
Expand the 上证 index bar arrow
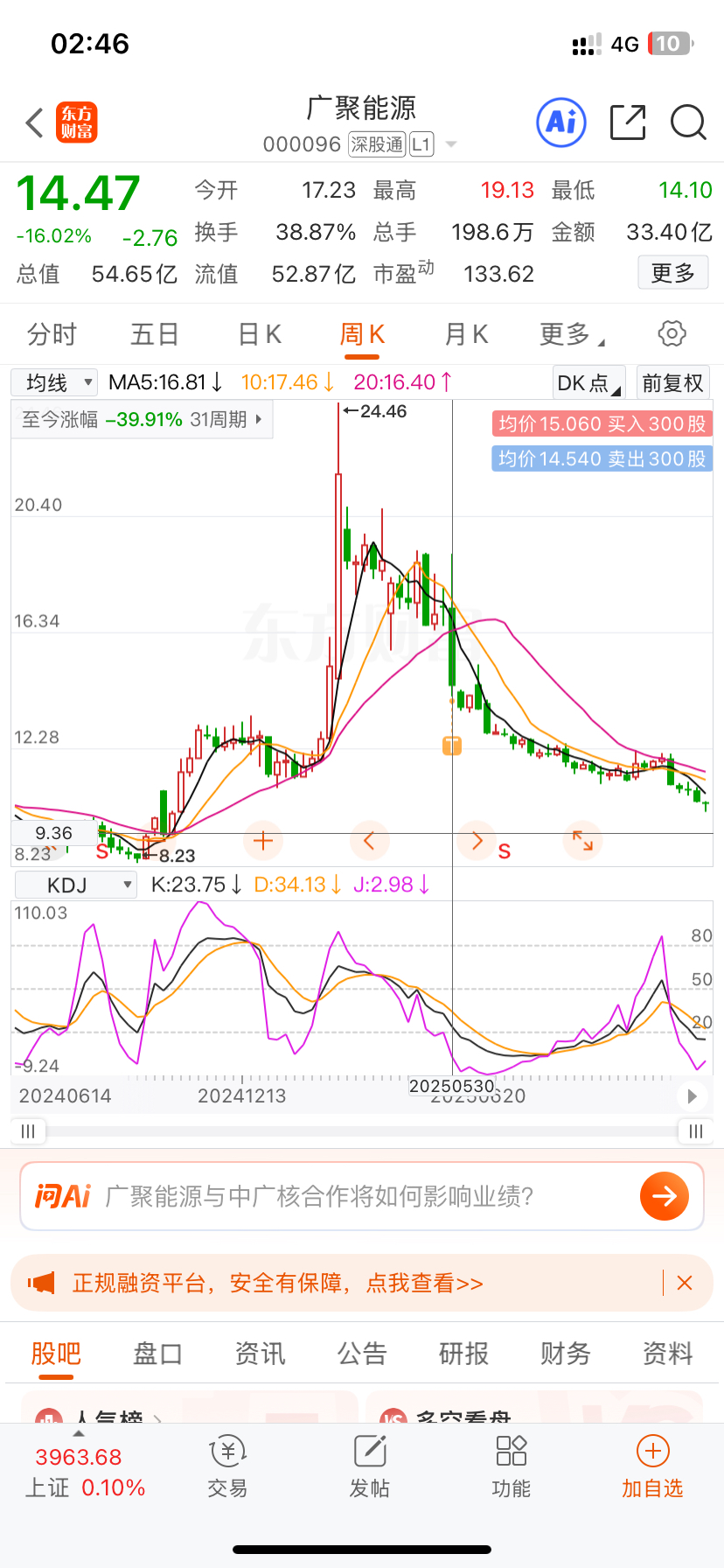pos(79,1433)
